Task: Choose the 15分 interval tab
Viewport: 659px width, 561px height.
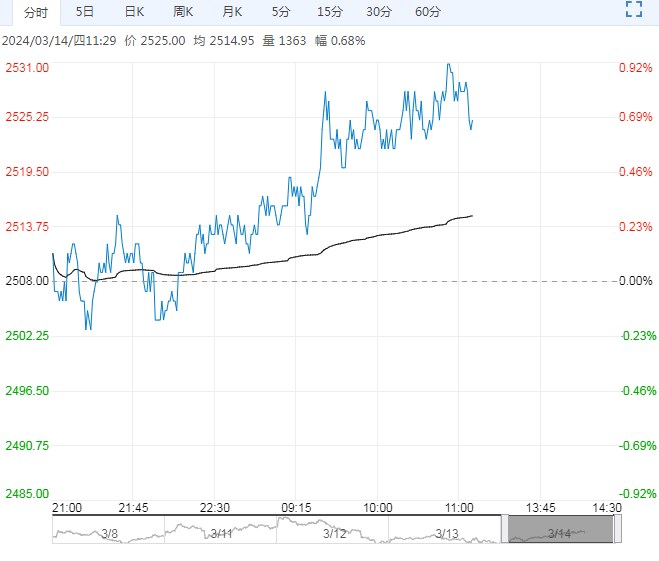Action: pos(330,12)
